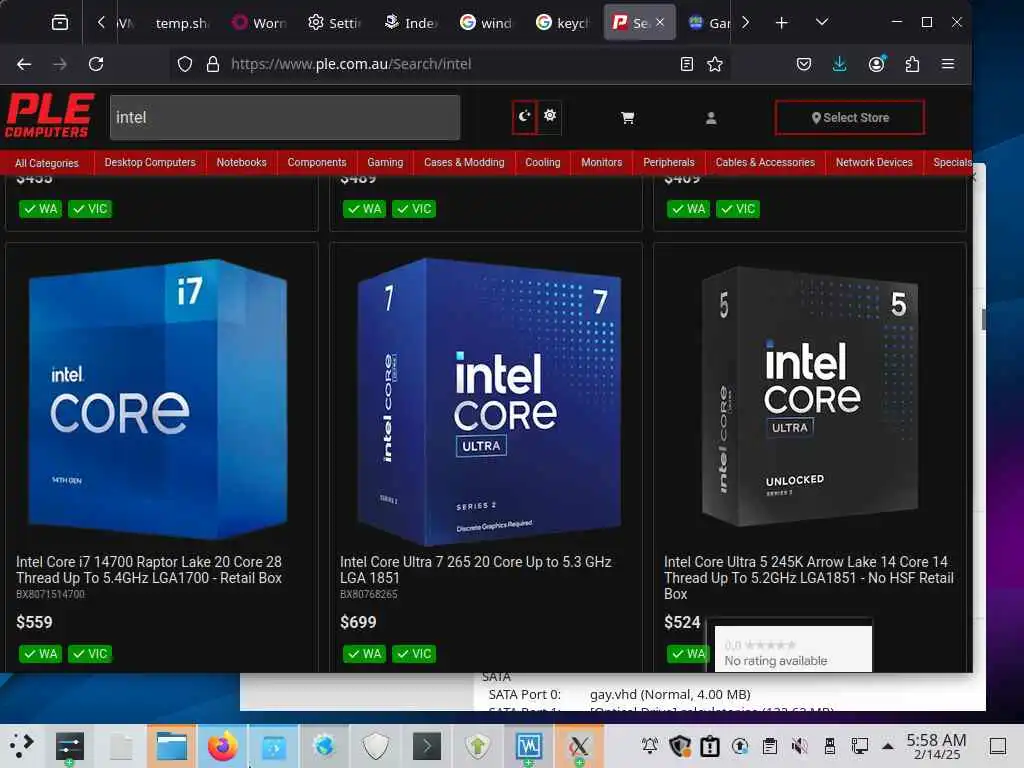The height and width of the screenshot is (768, 1024).
Task: Open the Core i7 14700 product image
Action: coord(159,399)
